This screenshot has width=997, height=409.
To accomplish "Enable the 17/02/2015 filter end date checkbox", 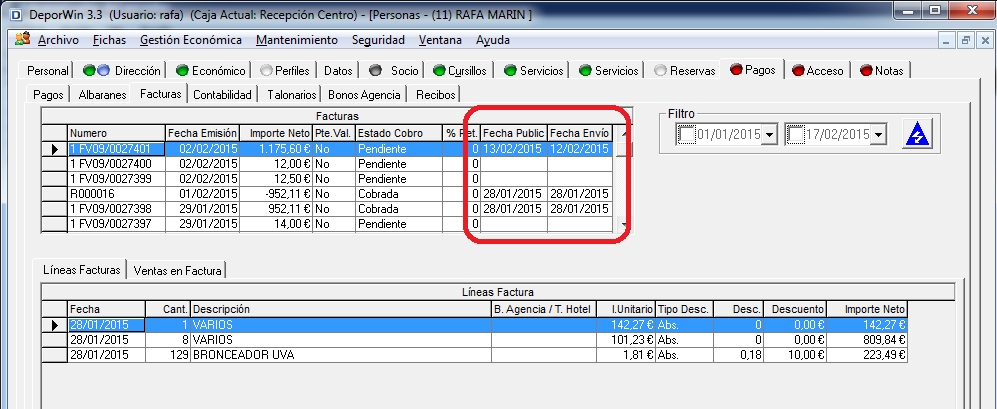I will [x=796, y=134].
